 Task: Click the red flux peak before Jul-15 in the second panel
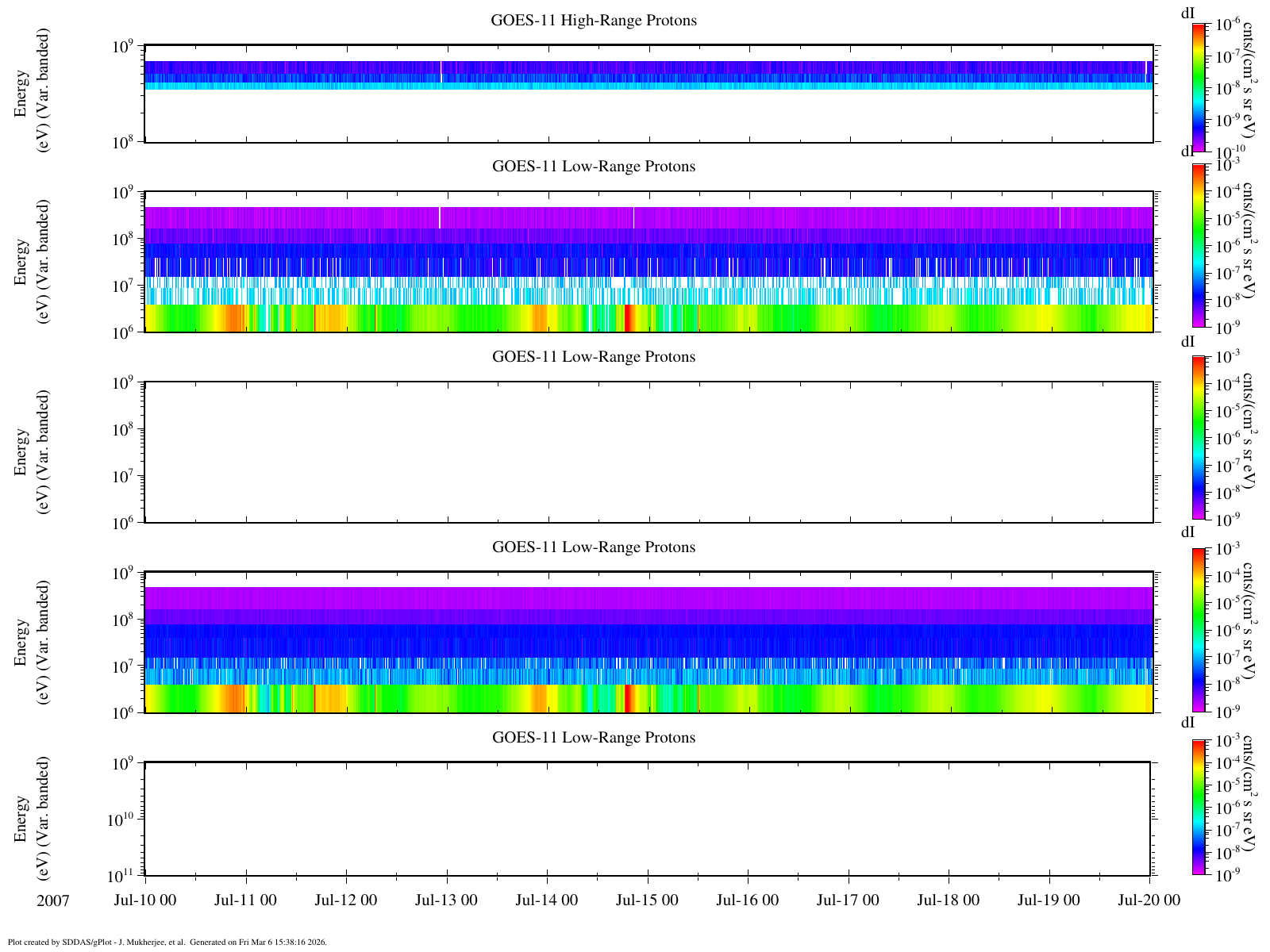click(628, 318)
